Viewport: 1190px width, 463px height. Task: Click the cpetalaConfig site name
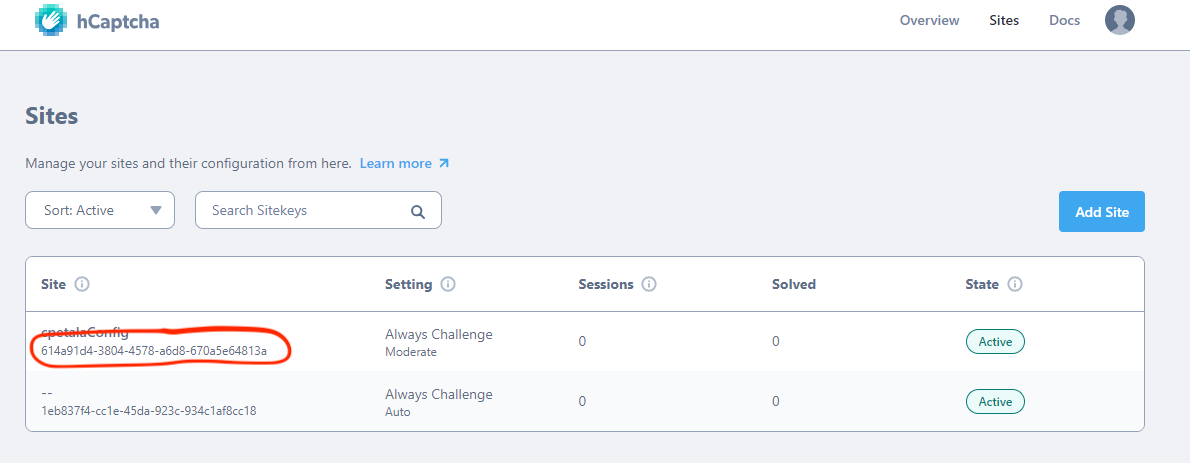85,332
